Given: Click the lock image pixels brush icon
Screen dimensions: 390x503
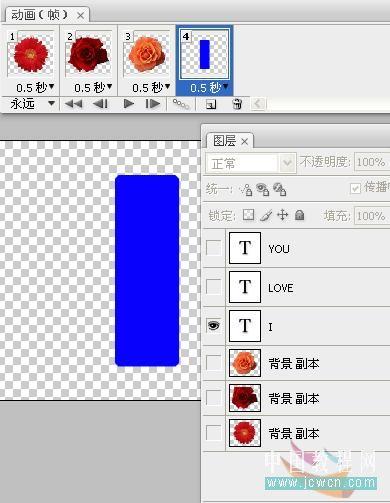Looking at the screenshot, I should pos(266,215).
